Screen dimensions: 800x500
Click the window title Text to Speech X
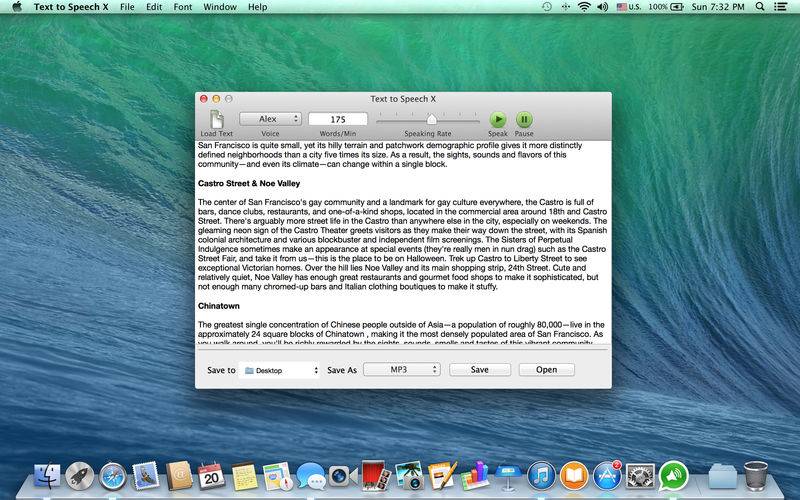pyautogui.click(x=403, y=99)
